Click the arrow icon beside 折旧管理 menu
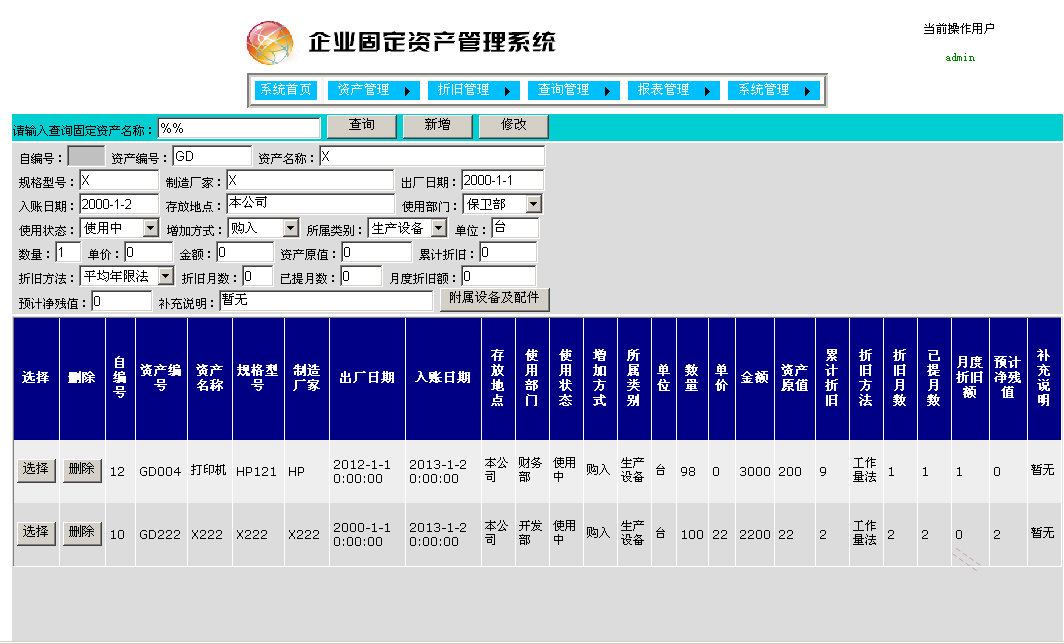Screen dimensions: 1064x644 pyautogui.click(x=510, y=90)
